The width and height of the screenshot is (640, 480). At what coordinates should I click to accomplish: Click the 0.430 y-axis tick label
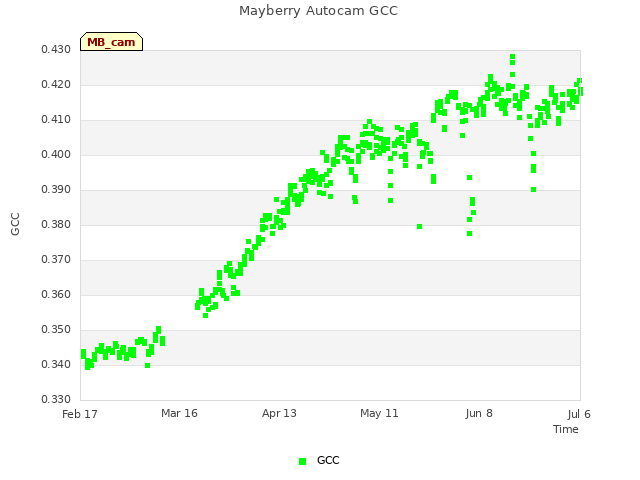[x=56, y=50]
